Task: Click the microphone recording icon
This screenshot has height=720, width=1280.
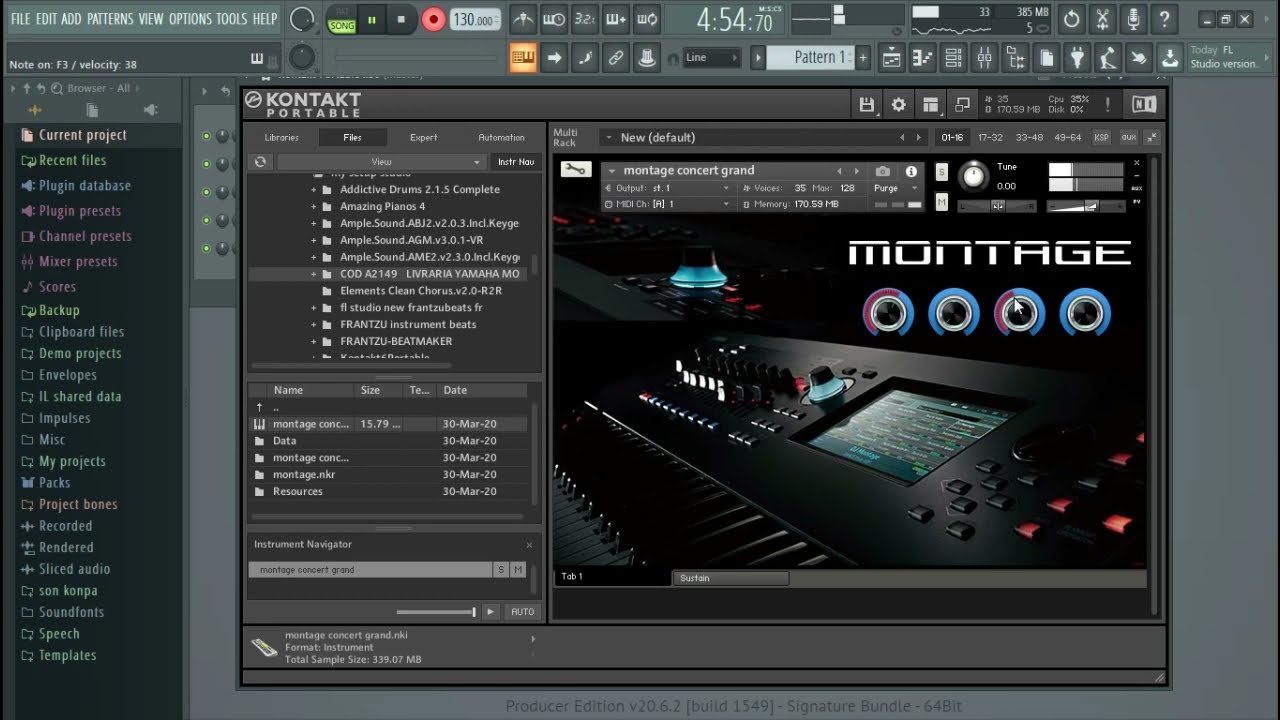Action: [x=1133, y=19]
